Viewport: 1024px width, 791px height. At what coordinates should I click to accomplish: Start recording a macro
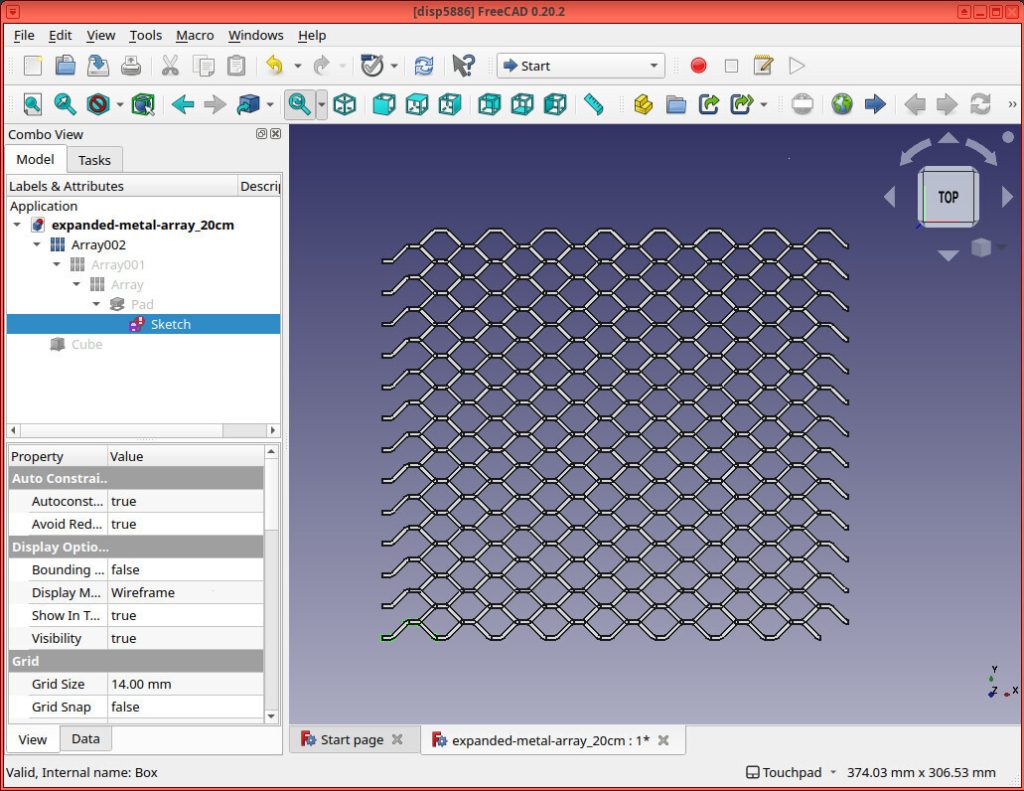tap(698, 65)
